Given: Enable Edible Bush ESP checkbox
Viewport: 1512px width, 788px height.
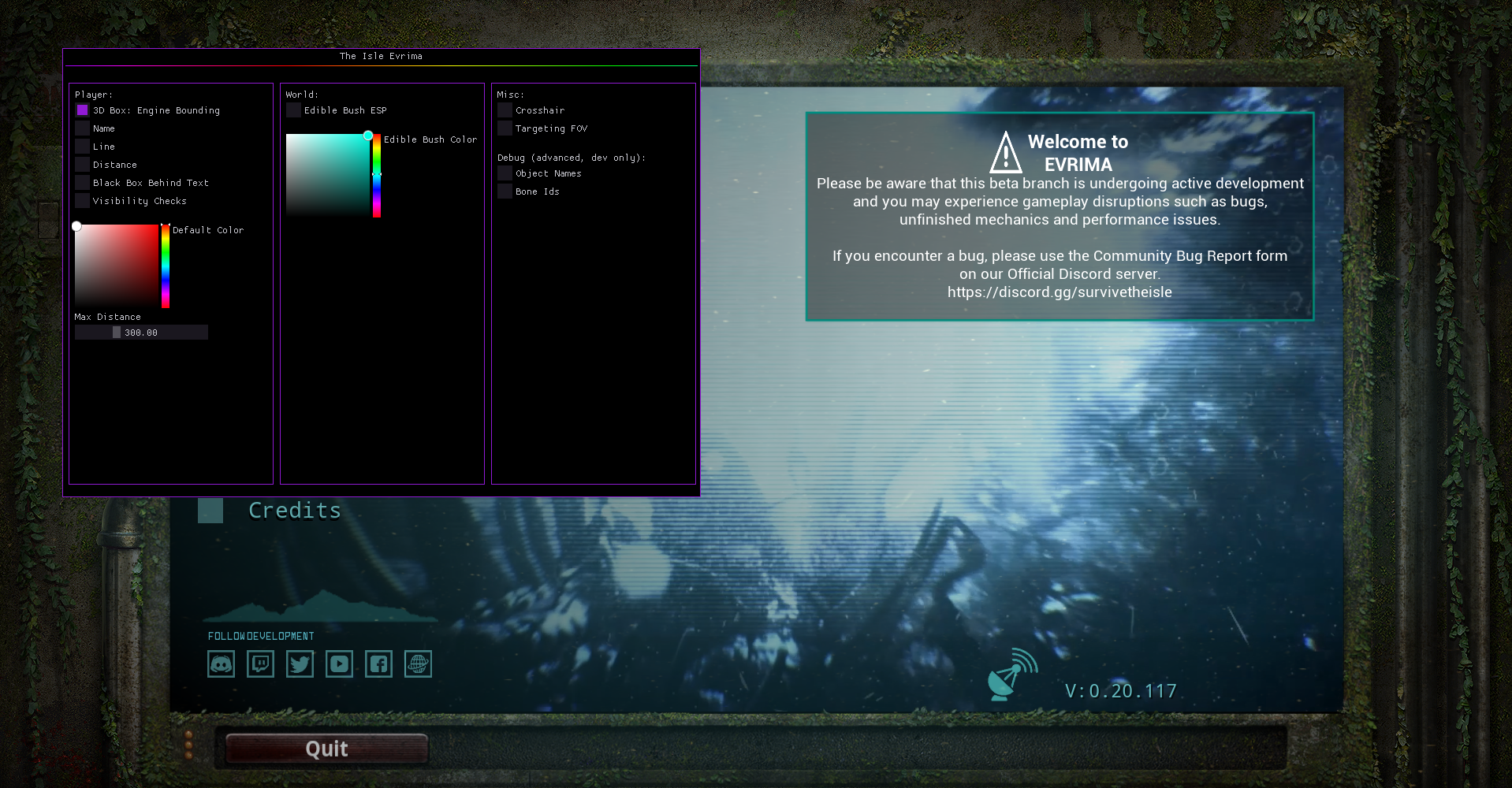Looking at the screenshot, I should (293, 110).
